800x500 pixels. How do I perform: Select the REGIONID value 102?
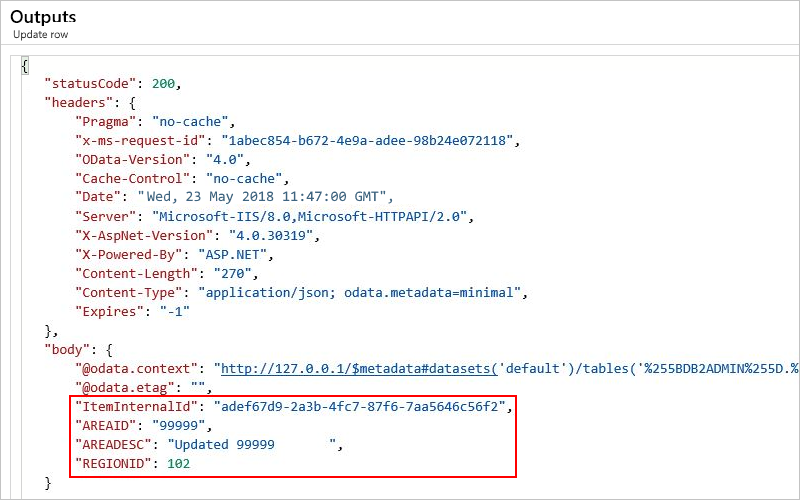[x=179, y=464]
